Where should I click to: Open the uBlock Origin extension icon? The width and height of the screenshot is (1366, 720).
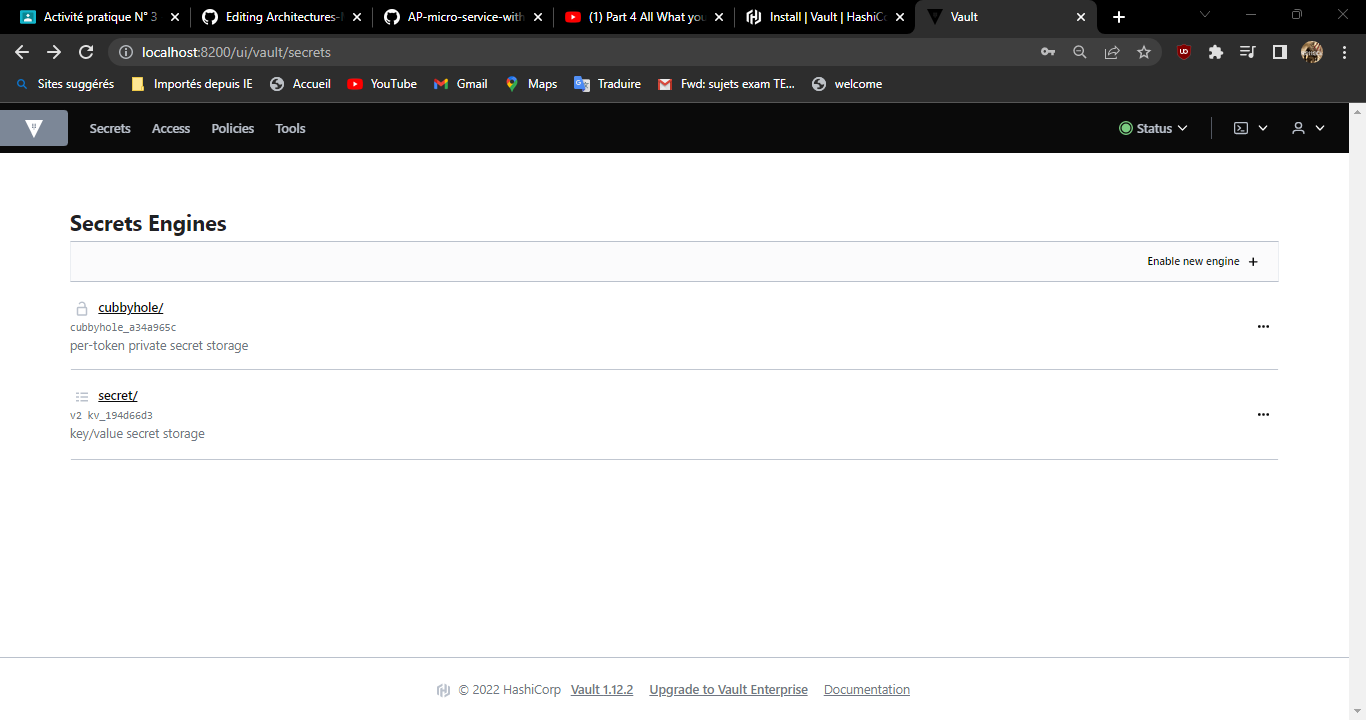tap(1183, 51)
